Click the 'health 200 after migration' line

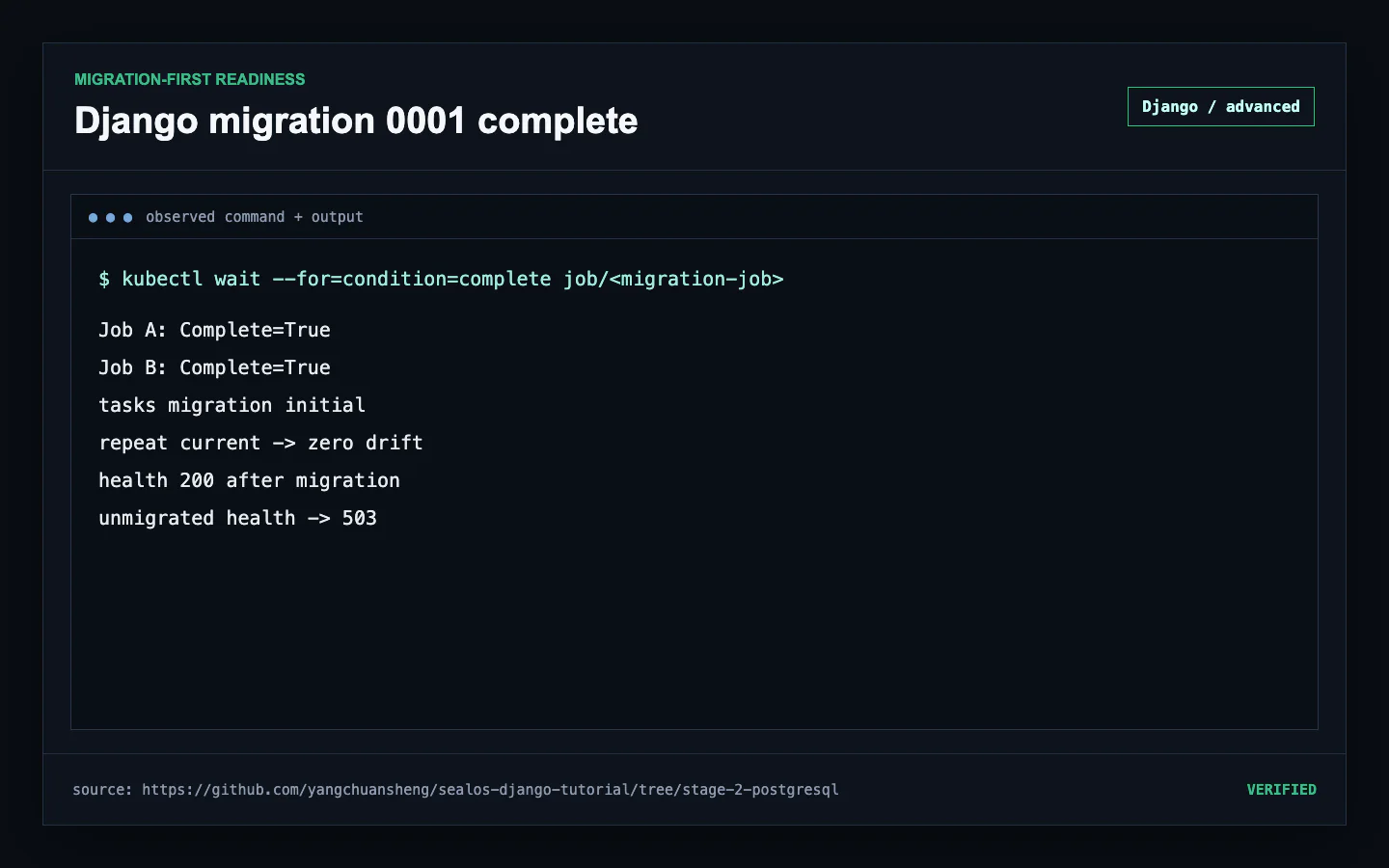pyautogui.click(x=249, y=480)
